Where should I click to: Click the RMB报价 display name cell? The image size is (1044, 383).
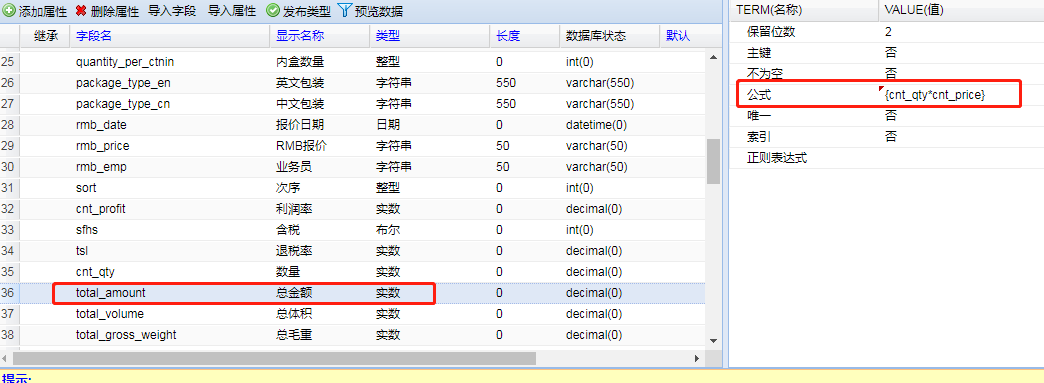[302, 146]
